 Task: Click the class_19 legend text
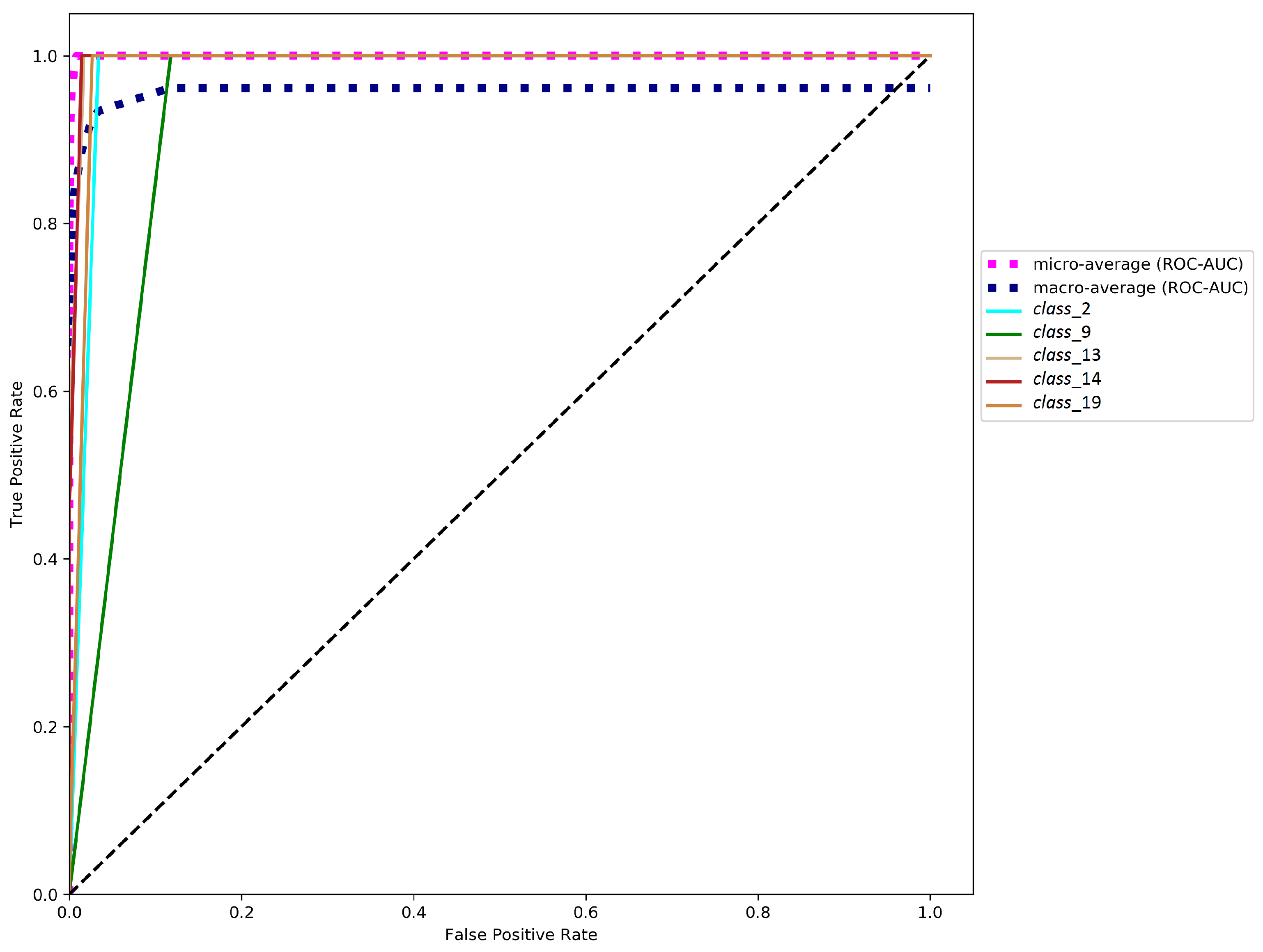click(x=1067, y=403)
